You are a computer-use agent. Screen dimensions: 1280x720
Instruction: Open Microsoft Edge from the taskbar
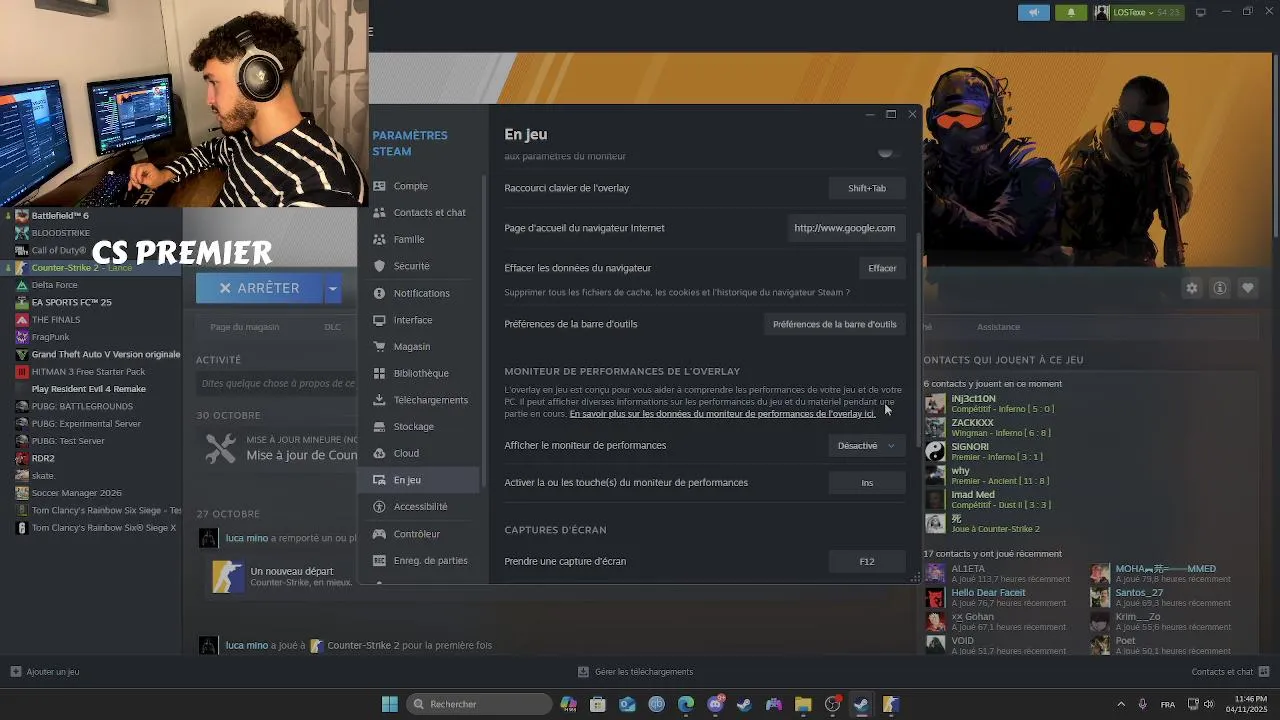point(686,704)
